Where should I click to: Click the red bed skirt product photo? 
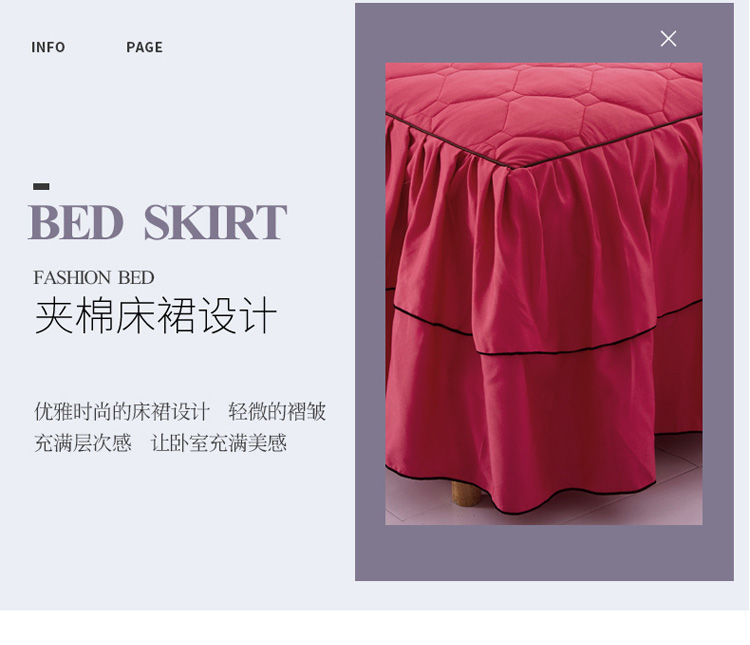tap(544, 294)
